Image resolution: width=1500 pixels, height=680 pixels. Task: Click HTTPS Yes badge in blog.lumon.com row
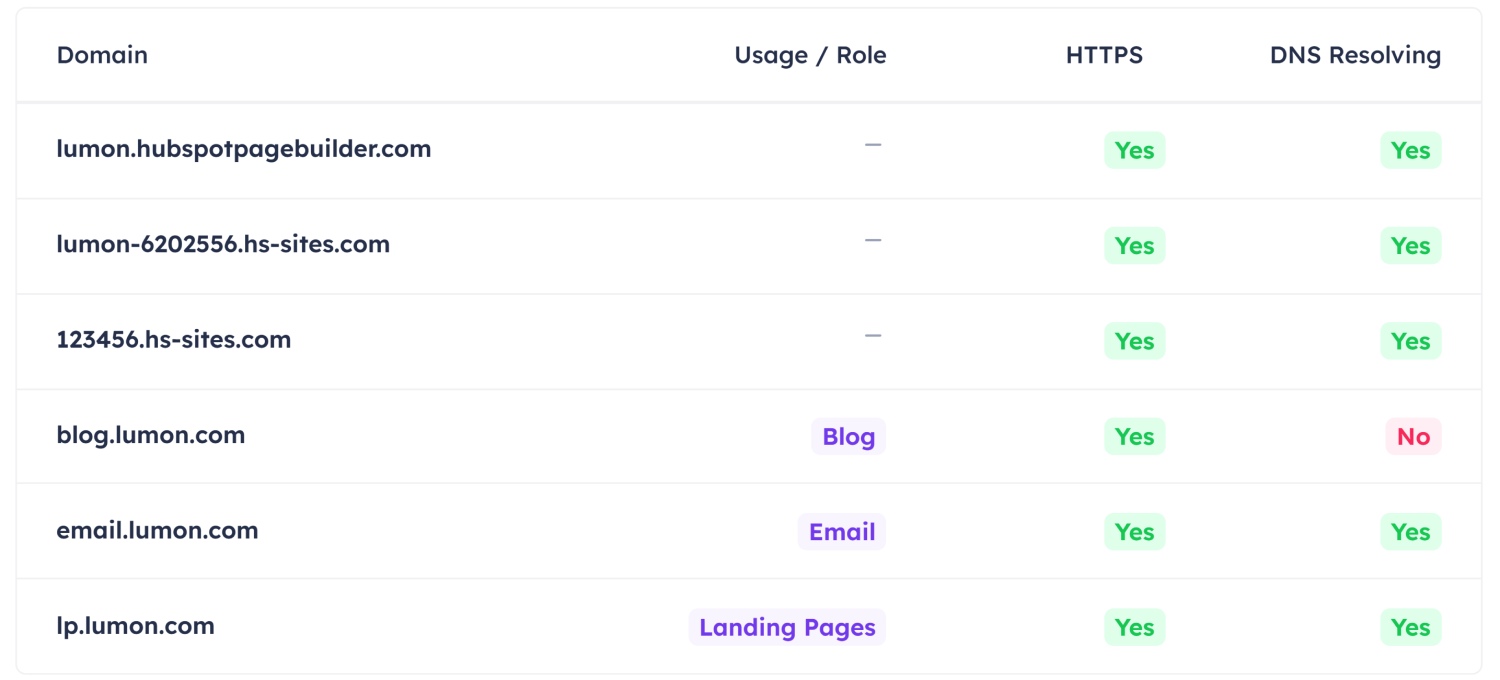pyautogui.click(x=1134, y=437)
